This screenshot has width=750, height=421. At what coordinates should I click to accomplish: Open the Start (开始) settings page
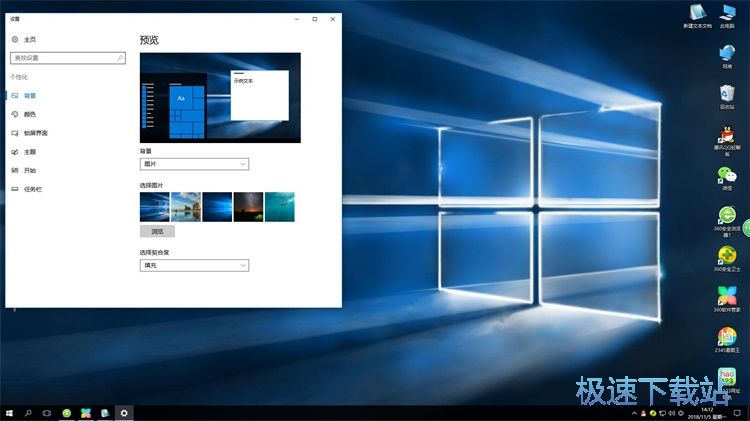pos(30,170)
